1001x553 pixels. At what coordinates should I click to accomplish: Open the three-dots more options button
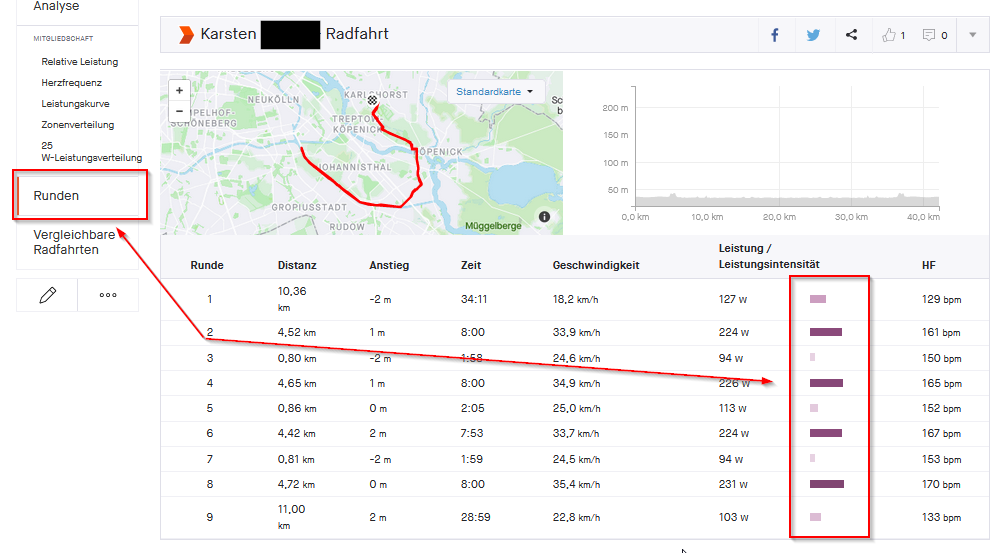(108, 295)
